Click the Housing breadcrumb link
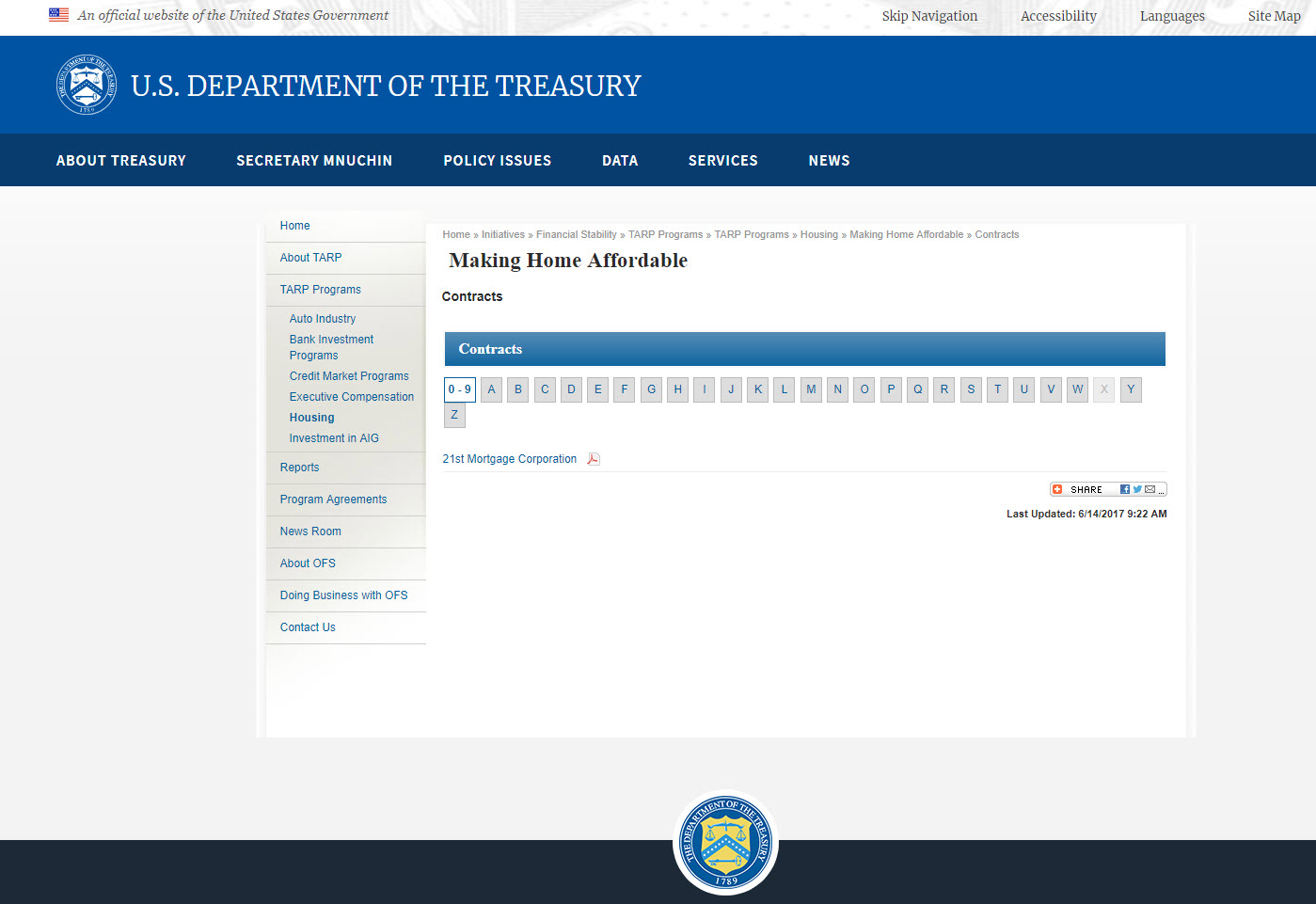1316x904 pixels. (818, 235)
